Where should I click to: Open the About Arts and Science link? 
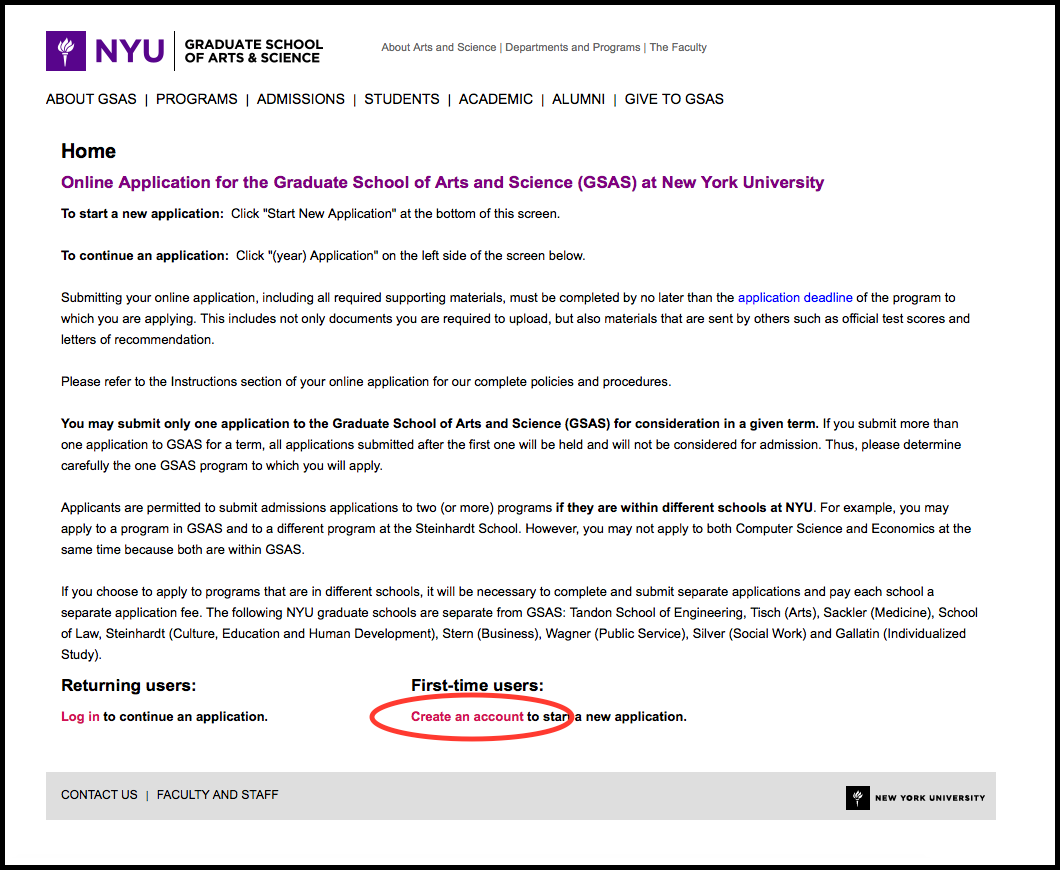(438, 47)
